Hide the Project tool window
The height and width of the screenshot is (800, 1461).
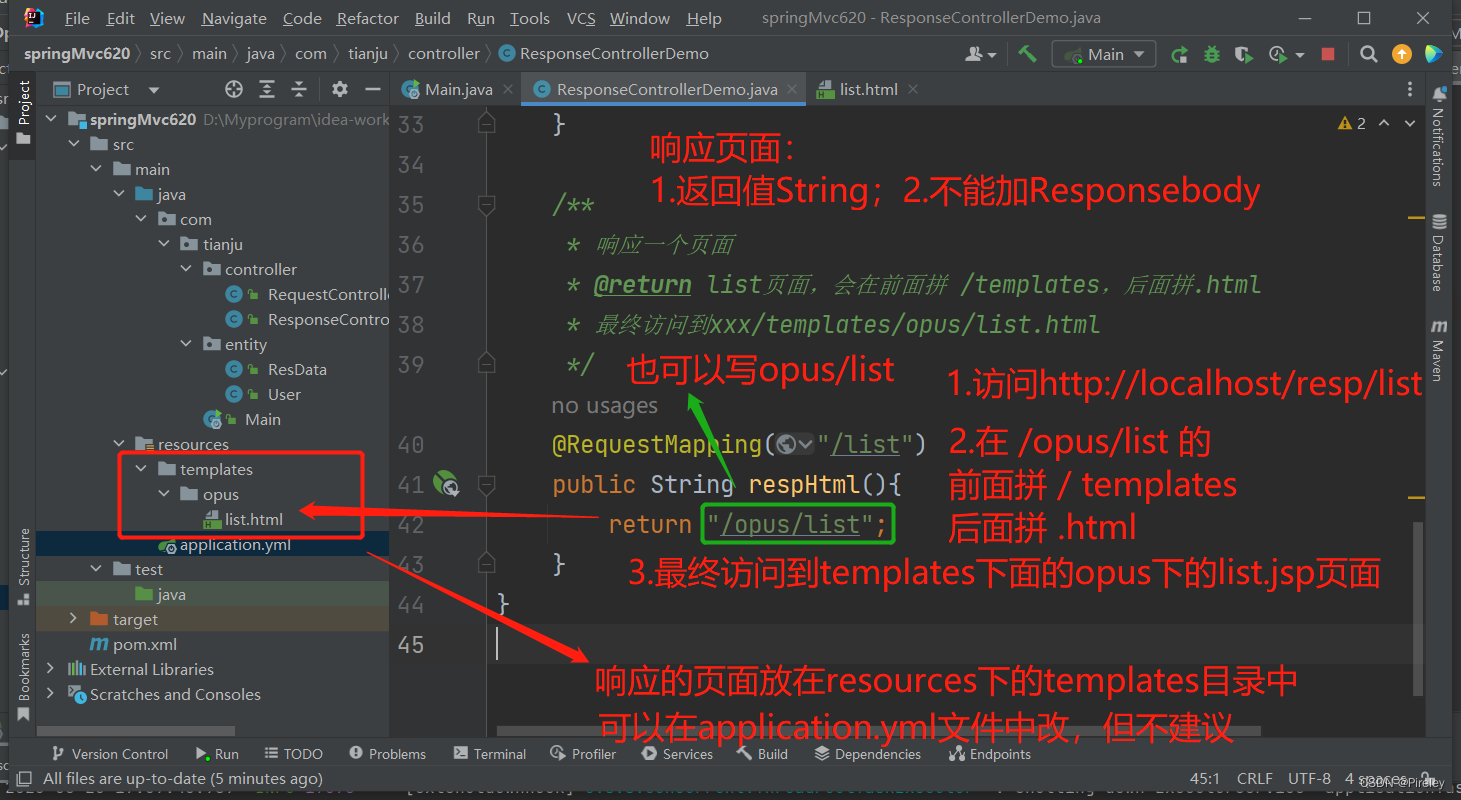[x=373, y=89]
